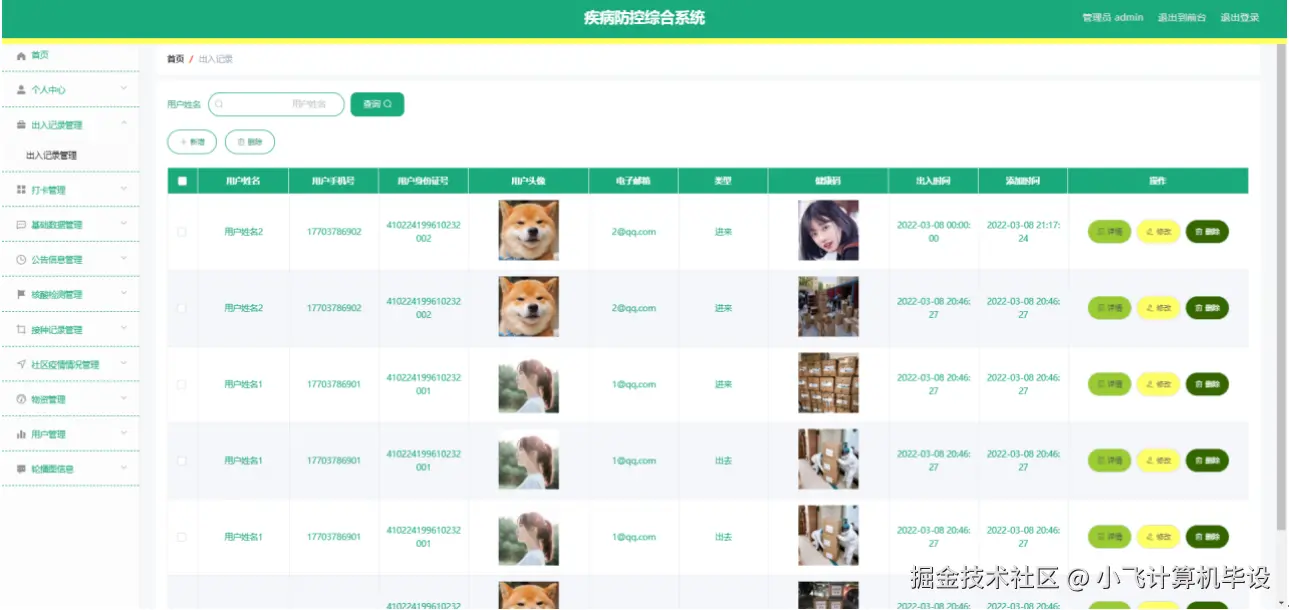Click the chat icon for 基础数据管理
This screenshot has height=610, width=1289.
click(x=21, y=225)
